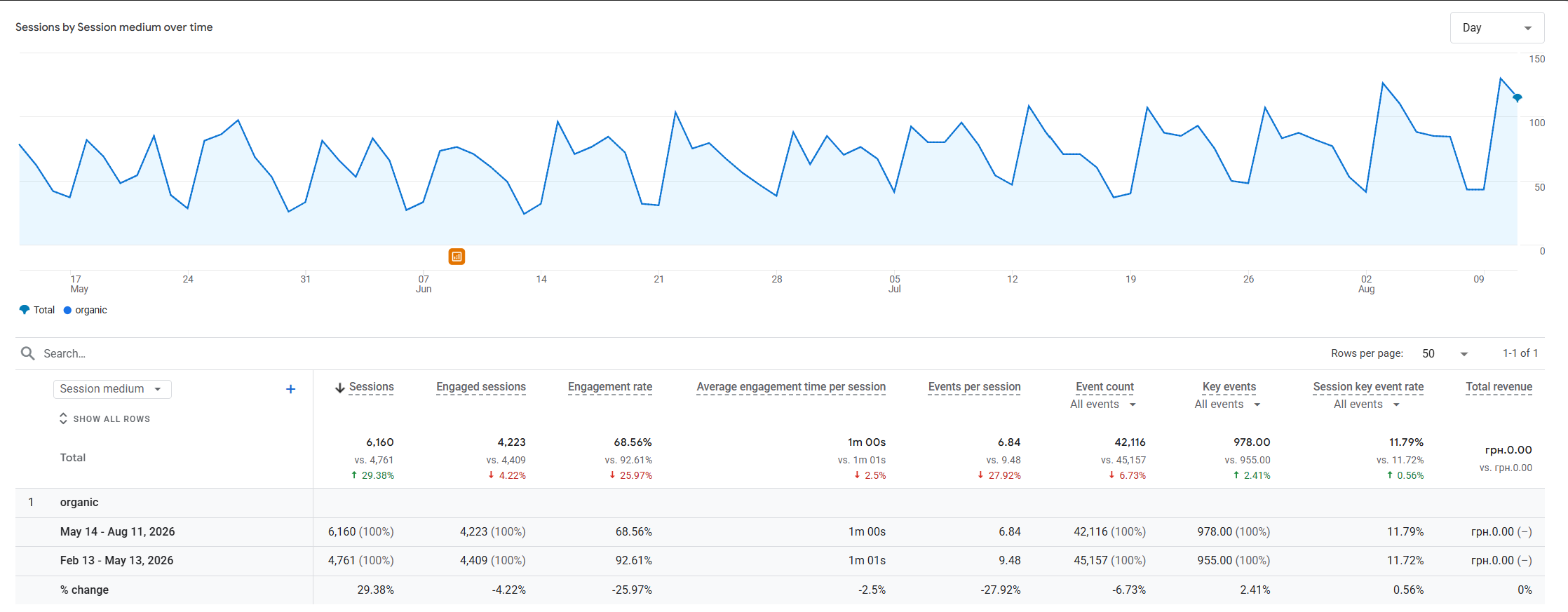Image resolution: width=1568 pixels, height=612 pixels.
Task: Open Session key event rate events dropdown
Action: coord(1367,404)
